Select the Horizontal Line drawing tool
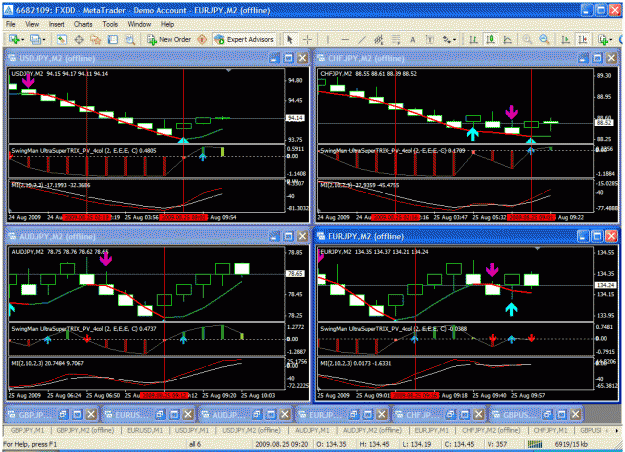Screen dimensions: 625x452 (345, 39)
